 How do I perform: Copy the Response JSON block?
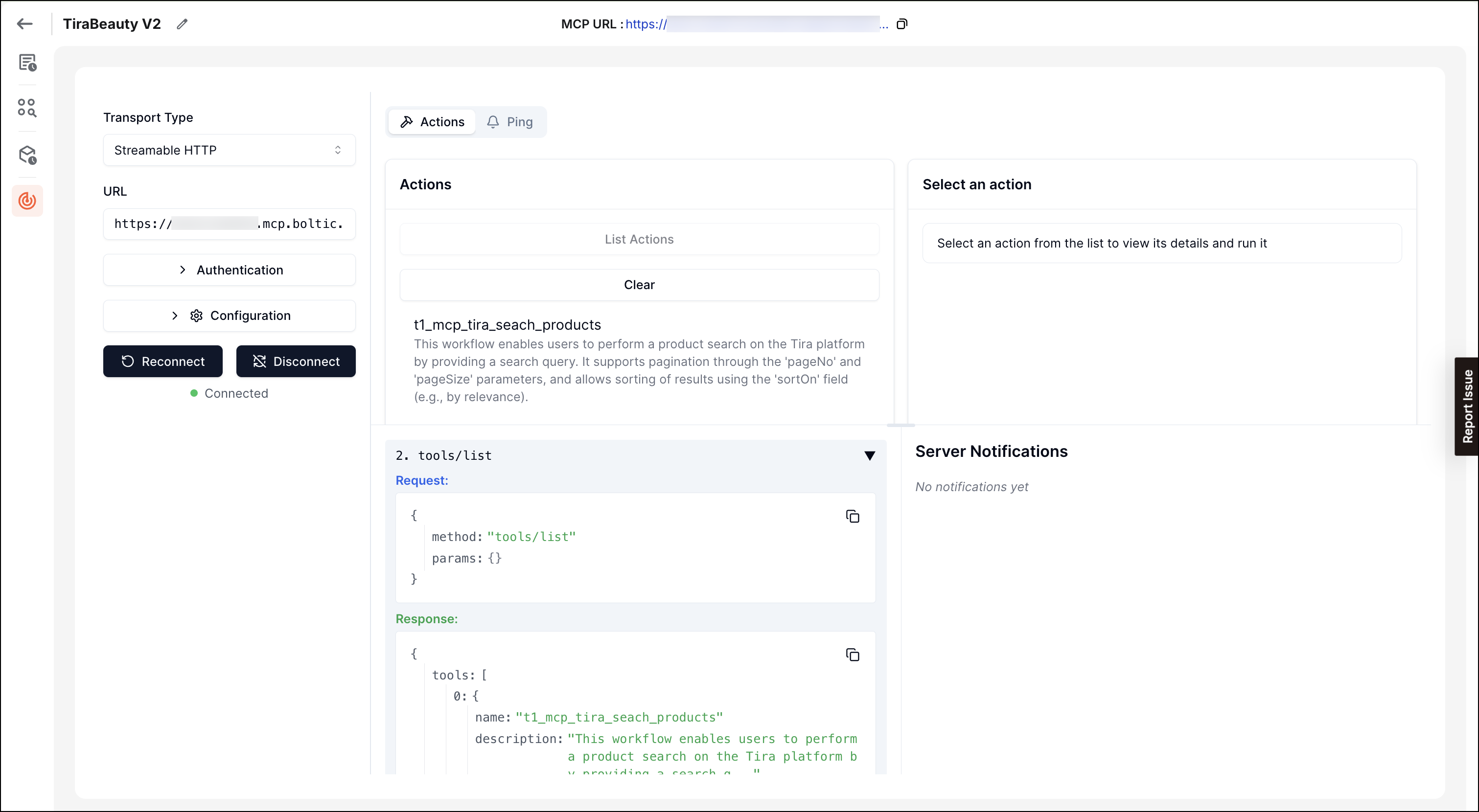(x=852, y=654)
